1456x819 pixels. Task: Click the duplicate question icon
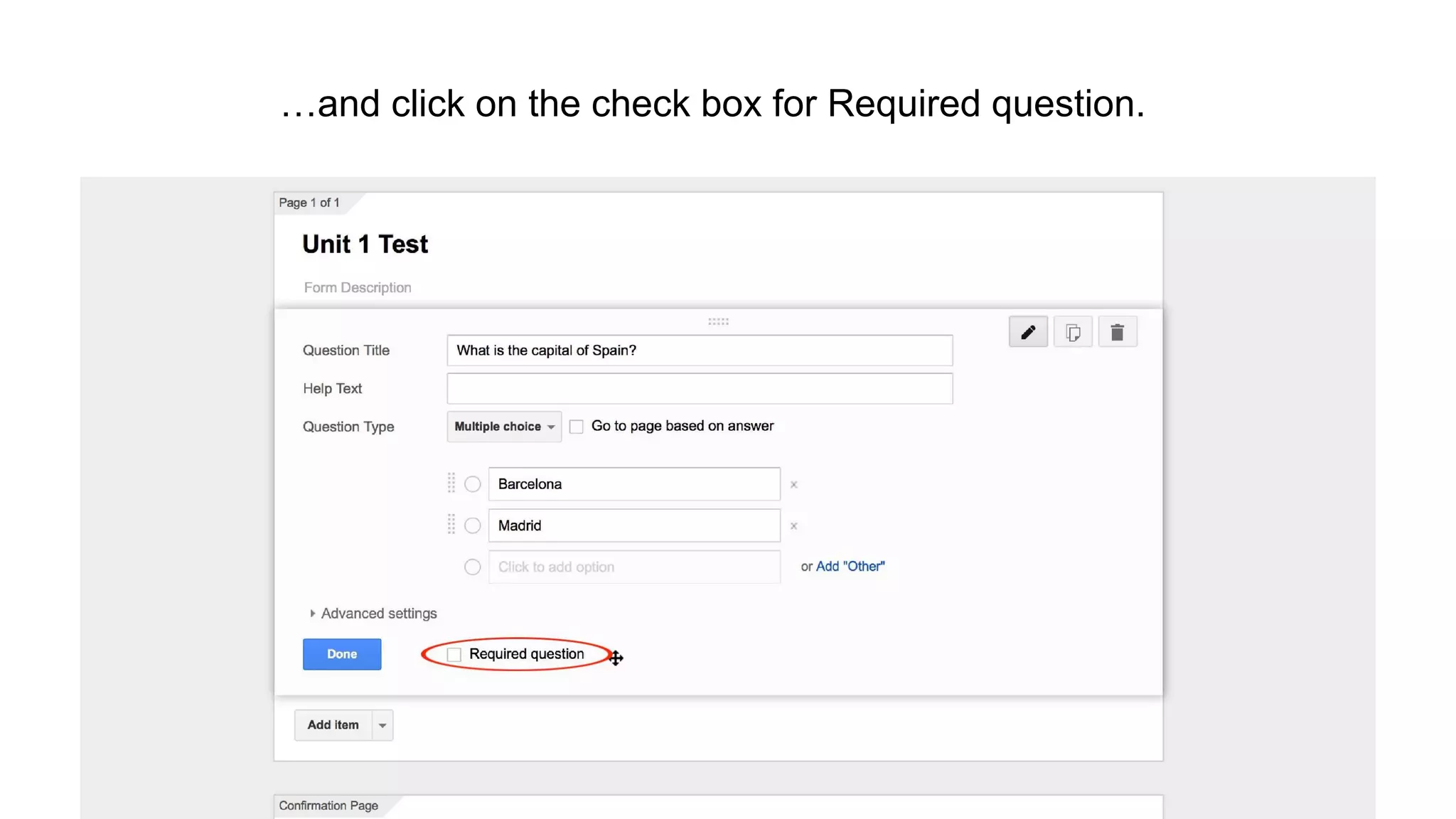click(1073, 332)
